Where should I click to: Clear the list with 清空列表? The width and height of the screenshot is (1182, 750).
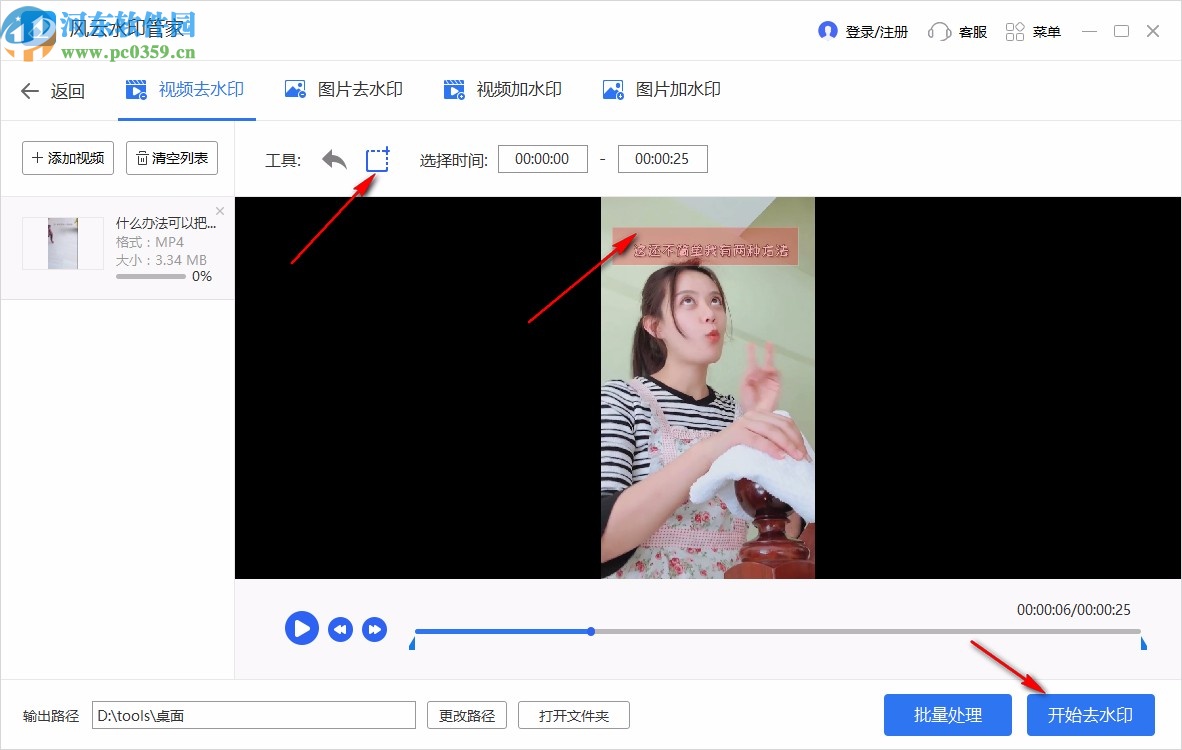click(171, 158)
